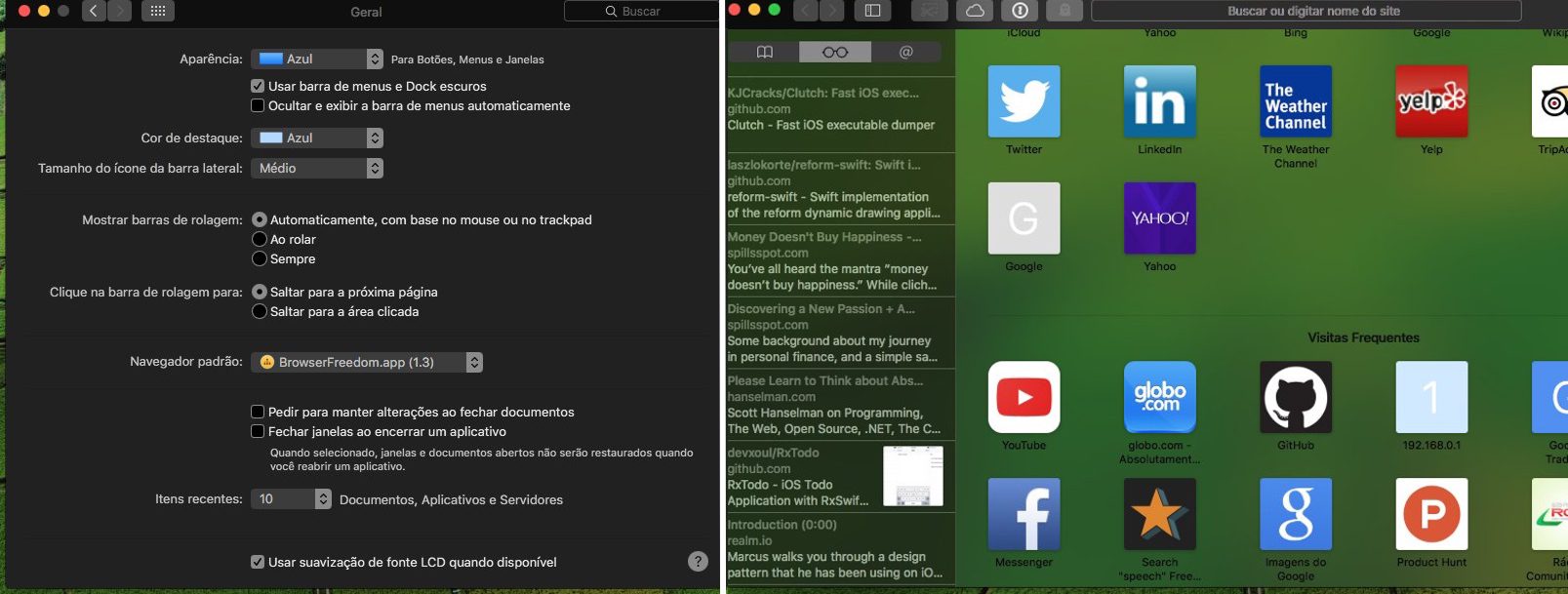The width and height of the screenshot is (1568, 594).
Task: Go forward in the Safari toolbar
Action: click(x=832, y=11)
